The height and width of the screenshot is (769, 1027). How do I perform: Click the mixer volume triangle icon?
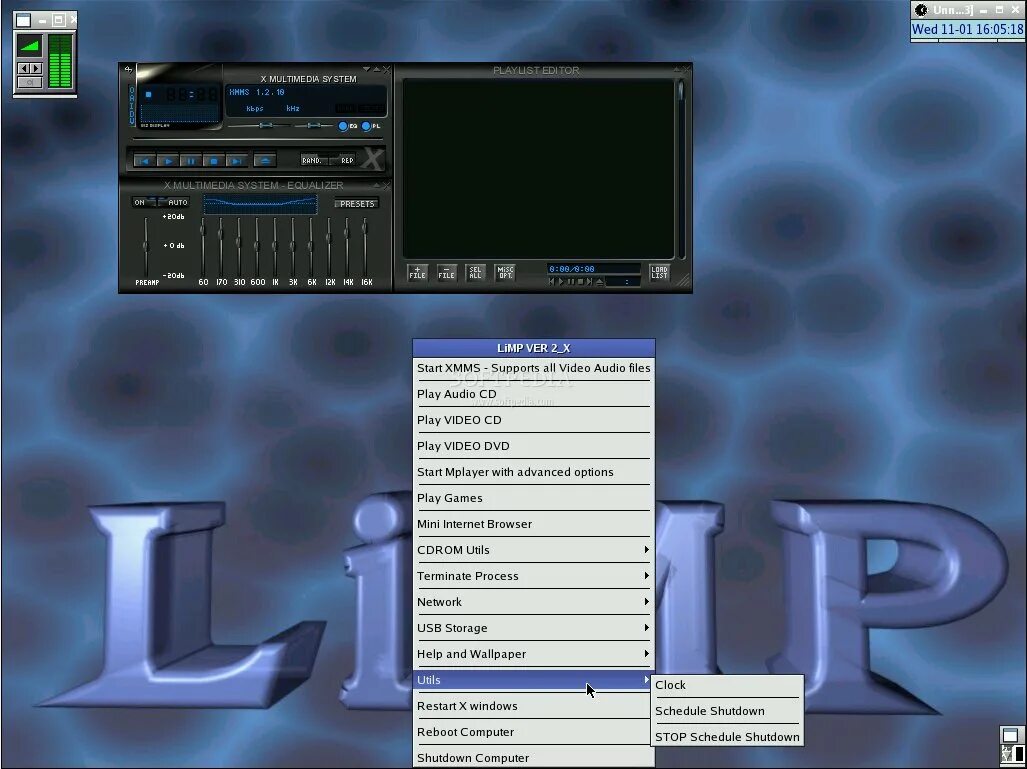[29, 46]
